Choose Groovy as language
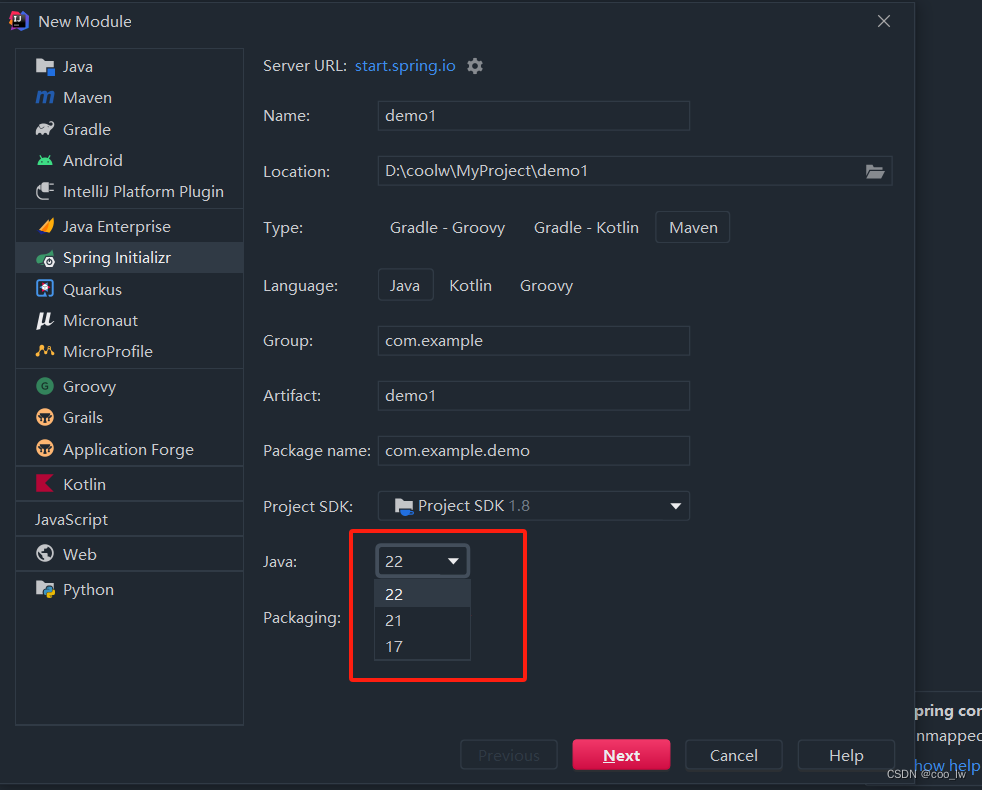982x790 pixels. [x=546, y=286]
